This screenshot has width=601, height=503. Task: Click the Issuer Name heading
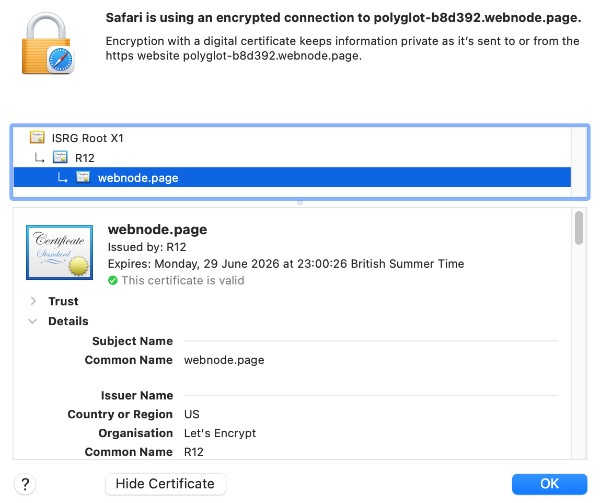(137, 395)
